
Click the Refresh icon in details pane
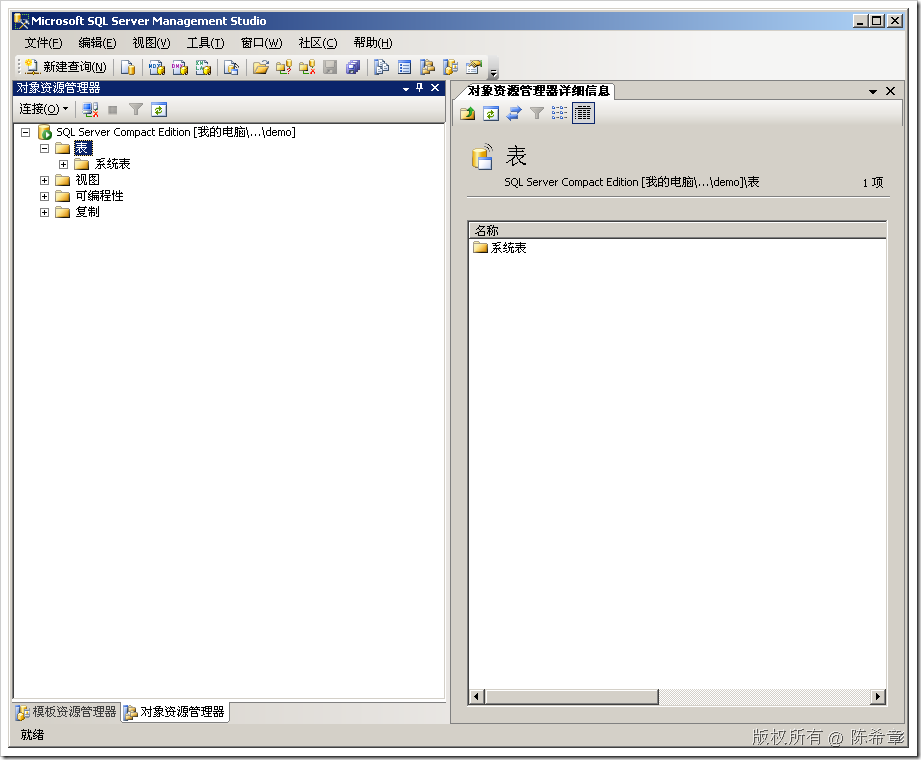point(491,113)
